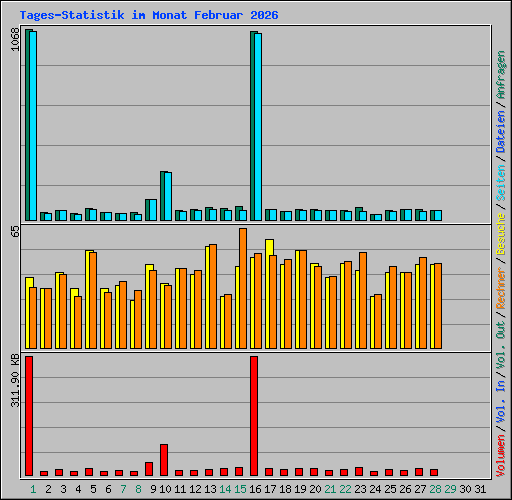Click the "Anfragen" legend word

pyautogui.click(x=501, y=74)
